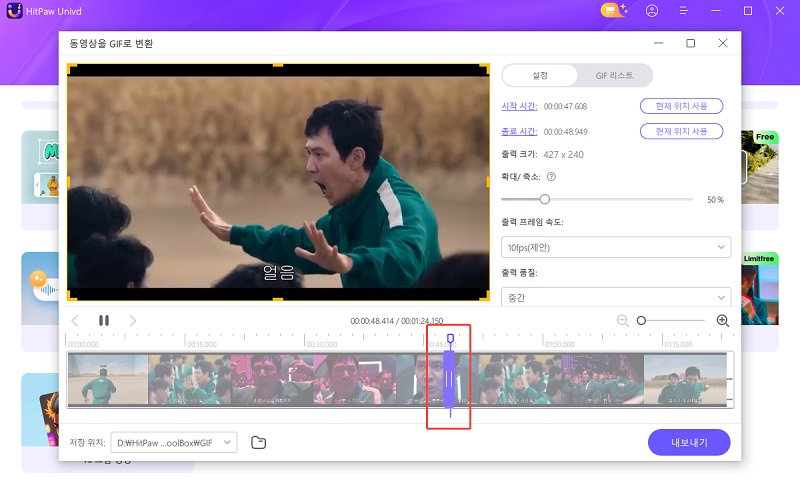
Task: Open the shopping cart upgrade icon
Action: tap(611, 11)
